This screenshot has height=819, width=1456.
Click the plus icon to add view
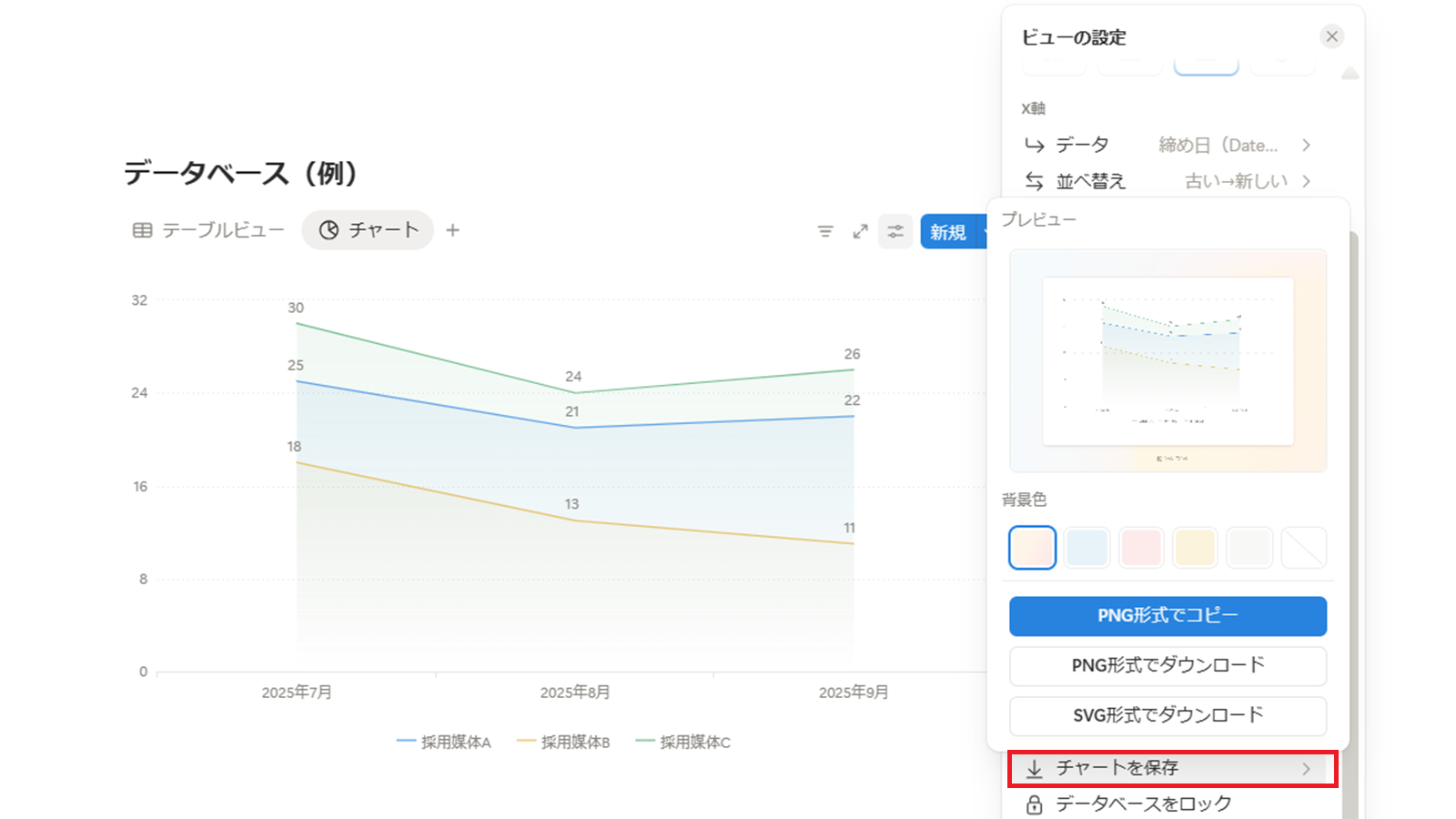coord(452,230)
